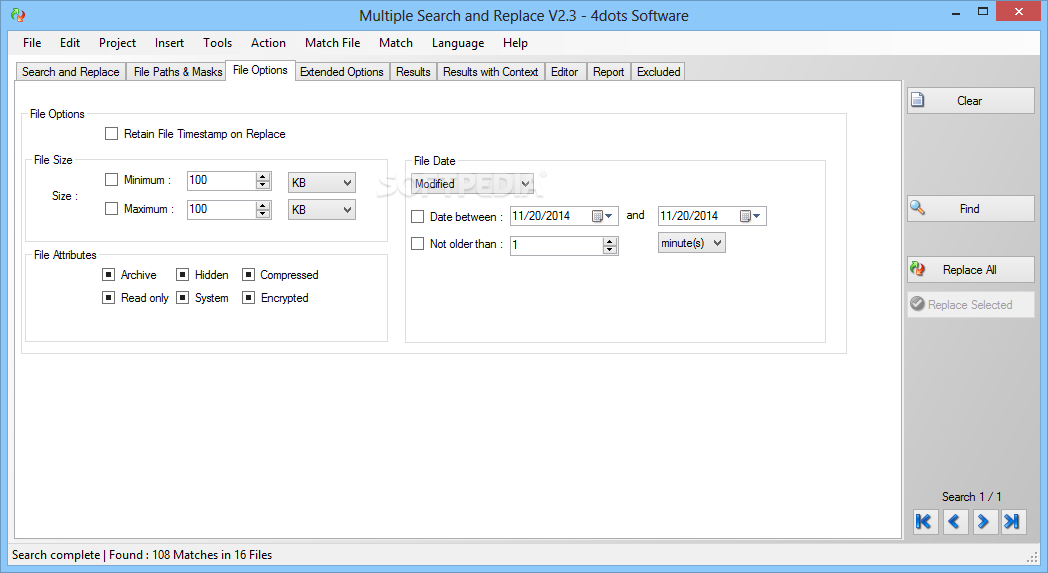The width and height of the screenshot is (1048, 573).
Task: Open the Project menu
Action: [x=117, y=43]
